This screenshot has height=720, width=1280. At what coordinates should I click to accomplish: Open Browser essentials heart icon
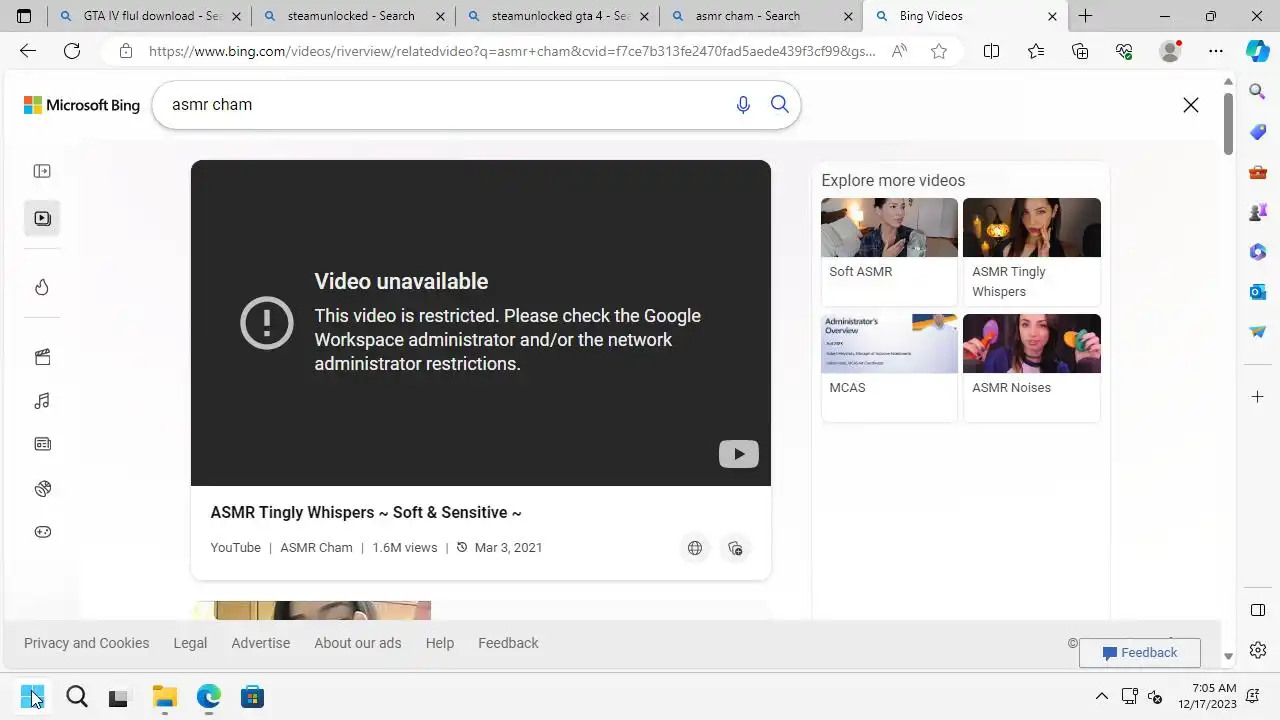coord(1124,51)
